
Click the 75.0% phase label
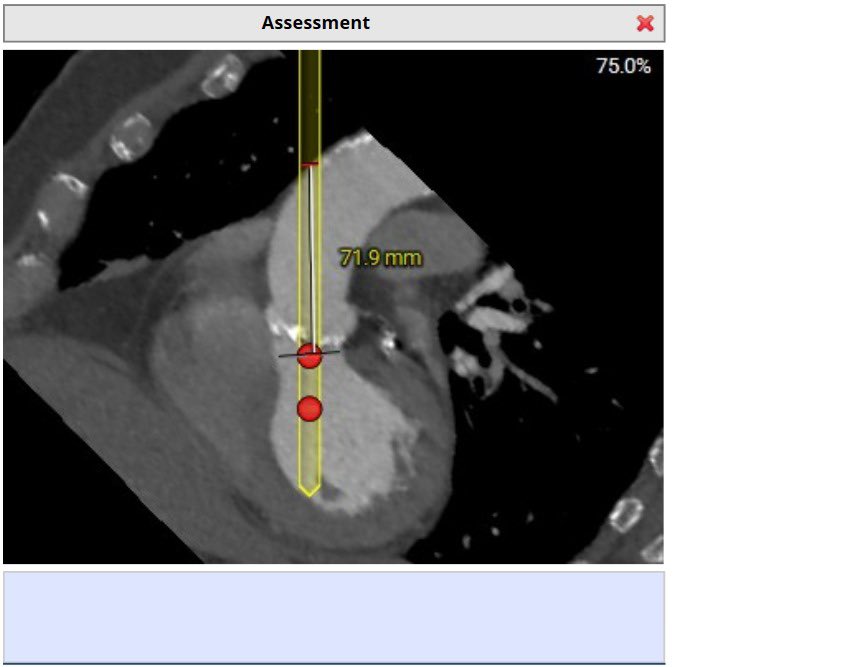click(623, 66)
